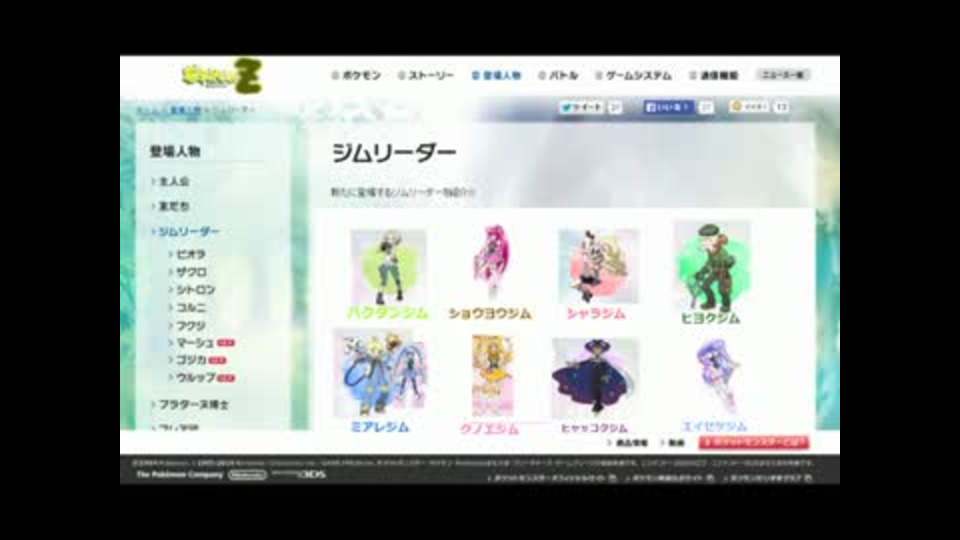Click the Twitter tweet share button
Image resolution: width=960 pixels, height=540 pixels.
click(582, 107)
